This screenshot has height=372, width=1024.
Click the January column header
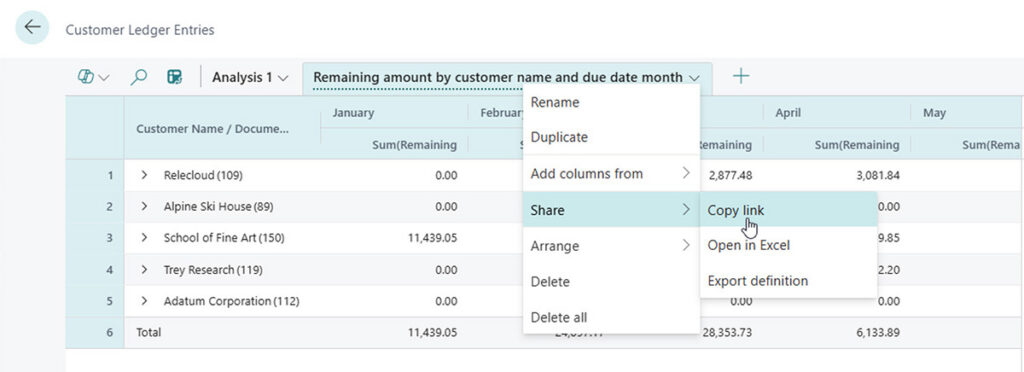[x=394, y=113]
